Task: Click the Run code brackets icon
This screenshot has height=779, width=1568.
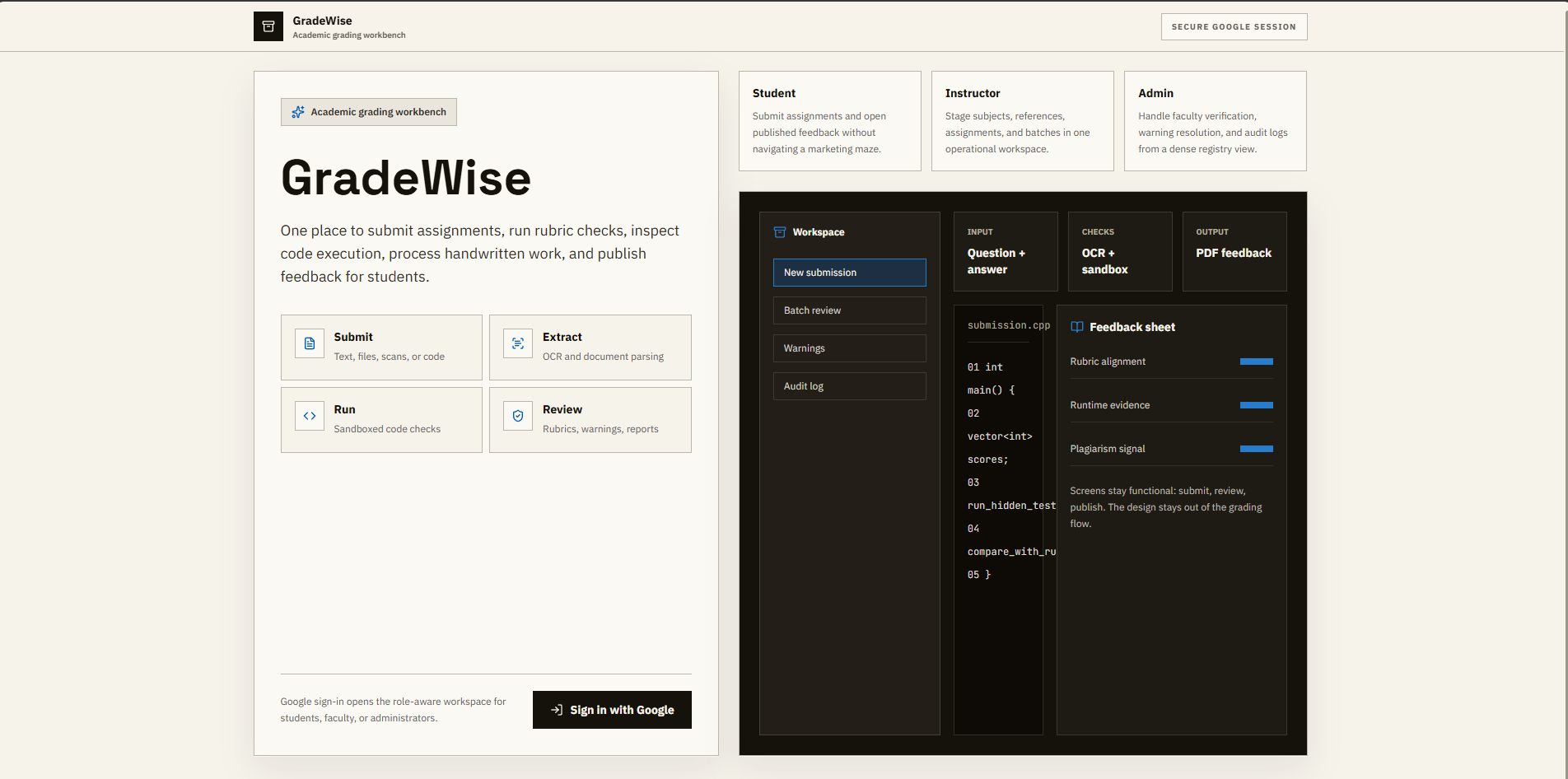Action: pyautogui.click(x=310, y=416)
